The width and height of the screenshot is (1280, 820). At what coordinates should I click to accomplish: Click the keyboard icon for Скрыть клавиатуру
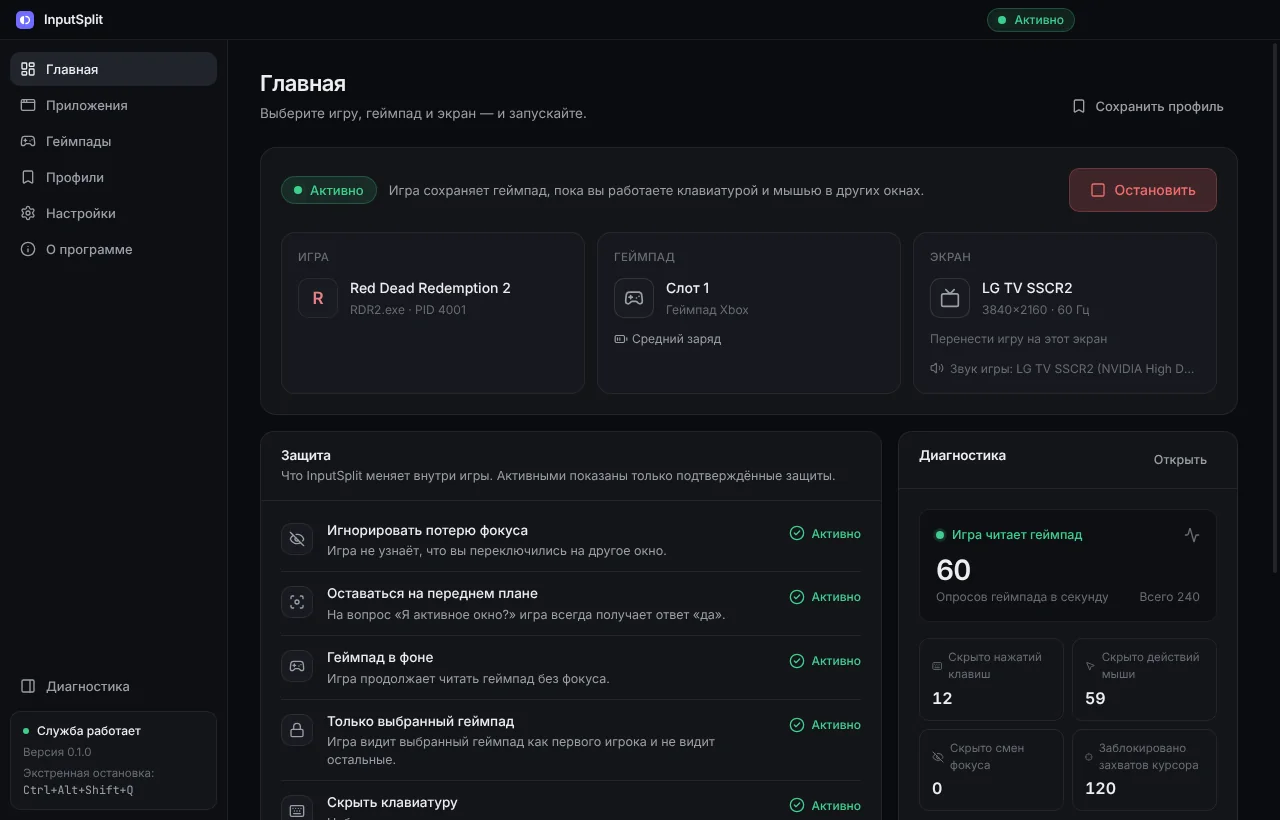(x=297, y=811)
